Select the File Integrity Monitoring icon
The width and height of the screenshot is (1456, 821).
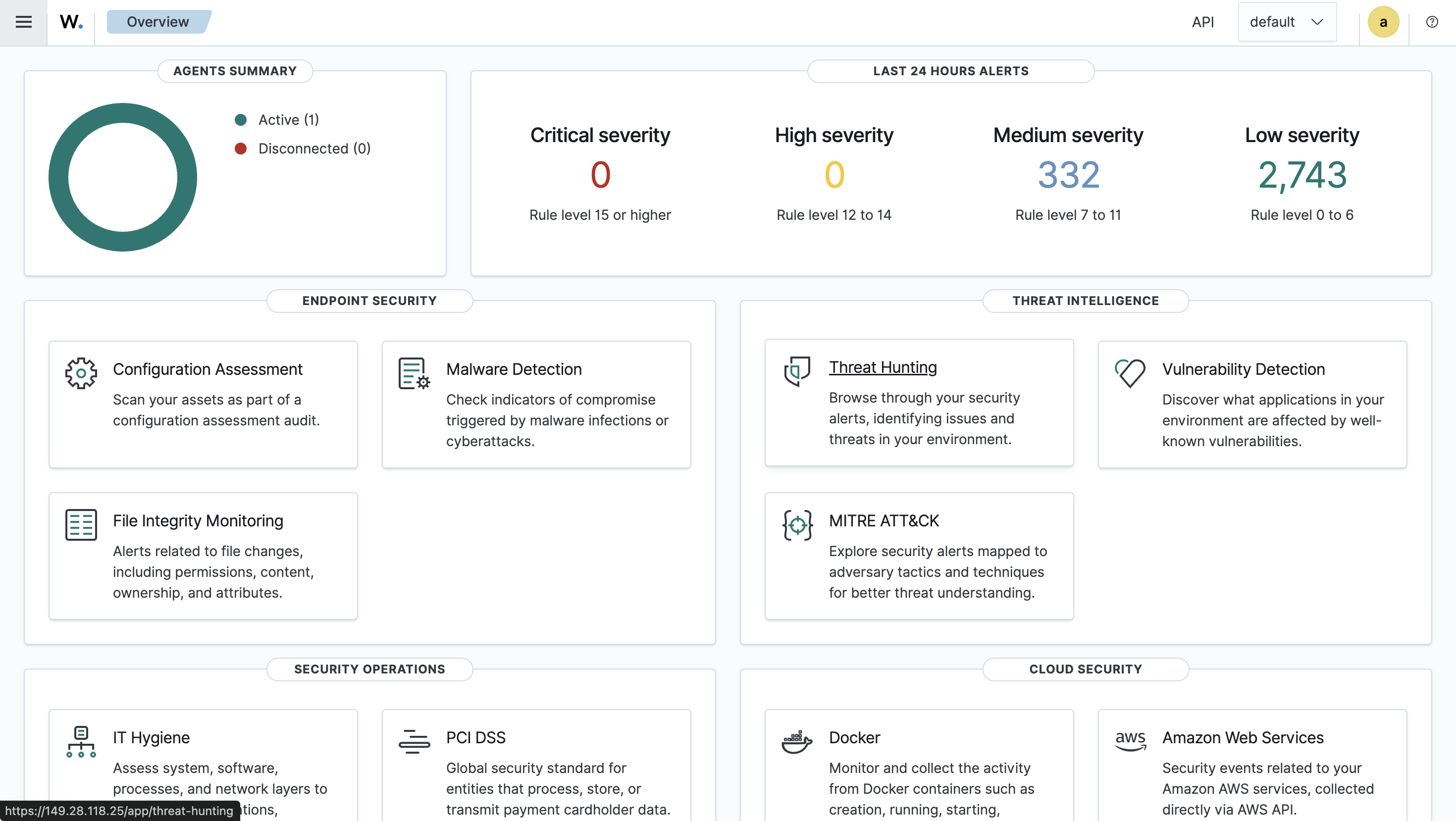click(80, 524)
